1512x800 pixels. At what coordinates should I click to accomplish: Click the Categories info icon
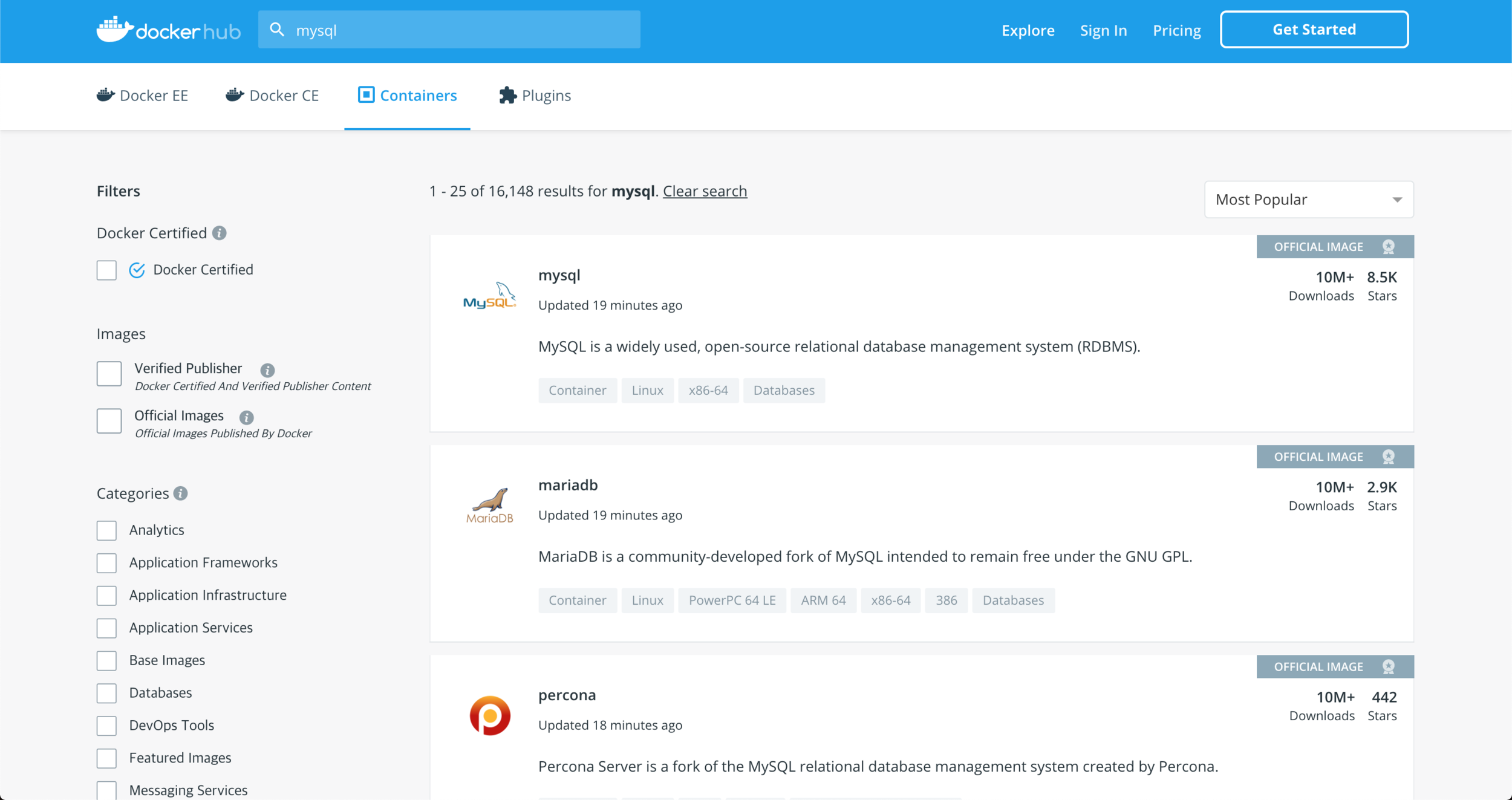(x=180, y=493)
